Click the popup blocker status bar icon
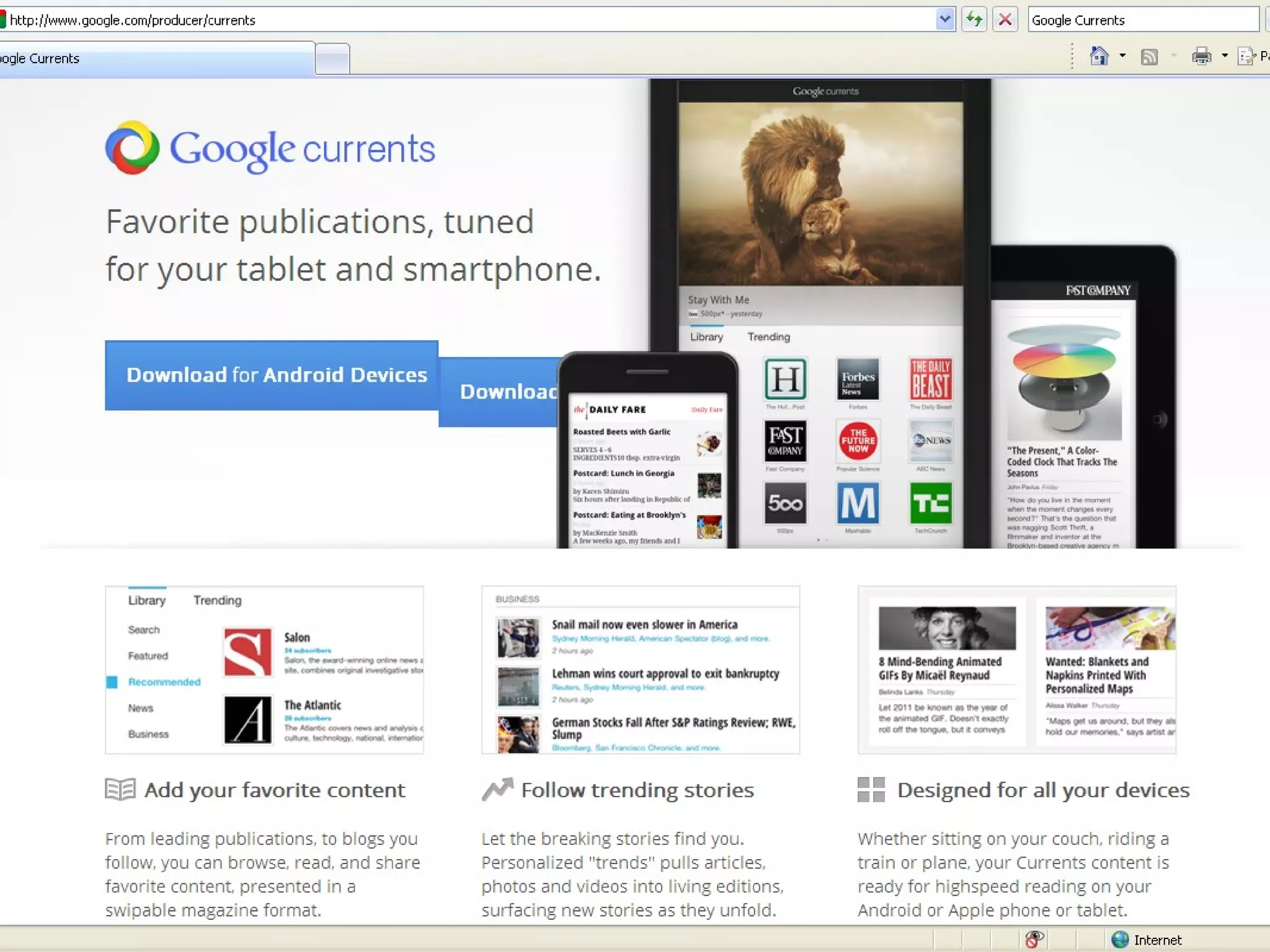Image resolution: width=1270 pixels, height=952 pixels. (x=1034, y=940)
